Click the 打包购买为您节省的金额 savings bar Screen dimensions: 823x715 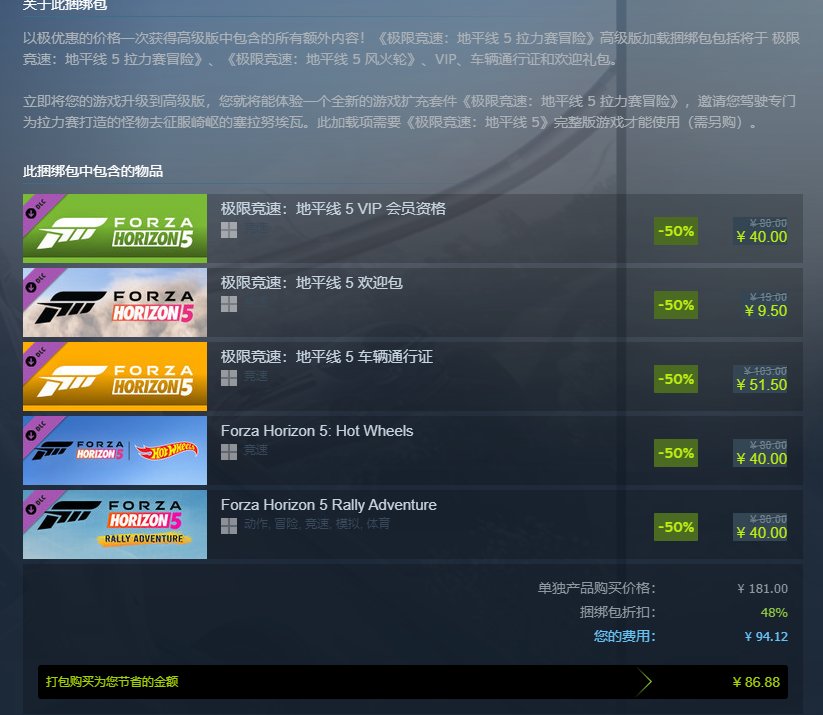tap(413, 682)
